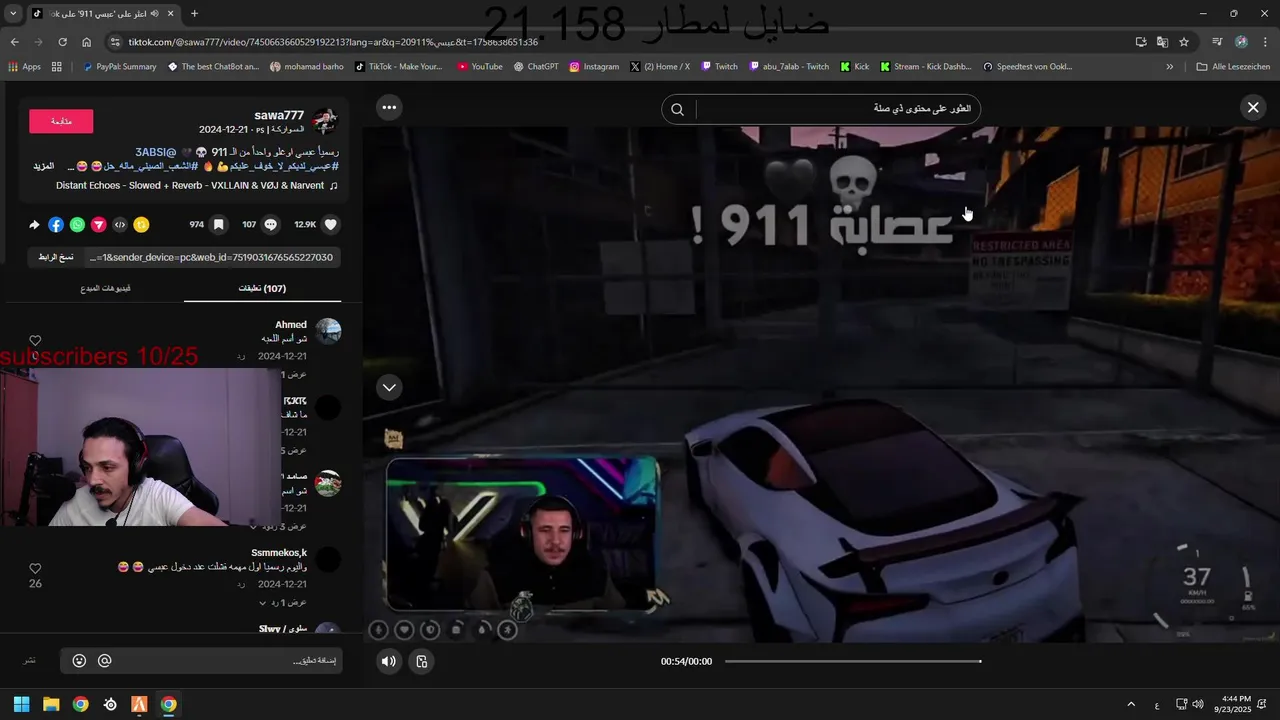Reload the page in Chrome
The height and width of the screenshot is (720, 1280).
[x=62, y=42]
